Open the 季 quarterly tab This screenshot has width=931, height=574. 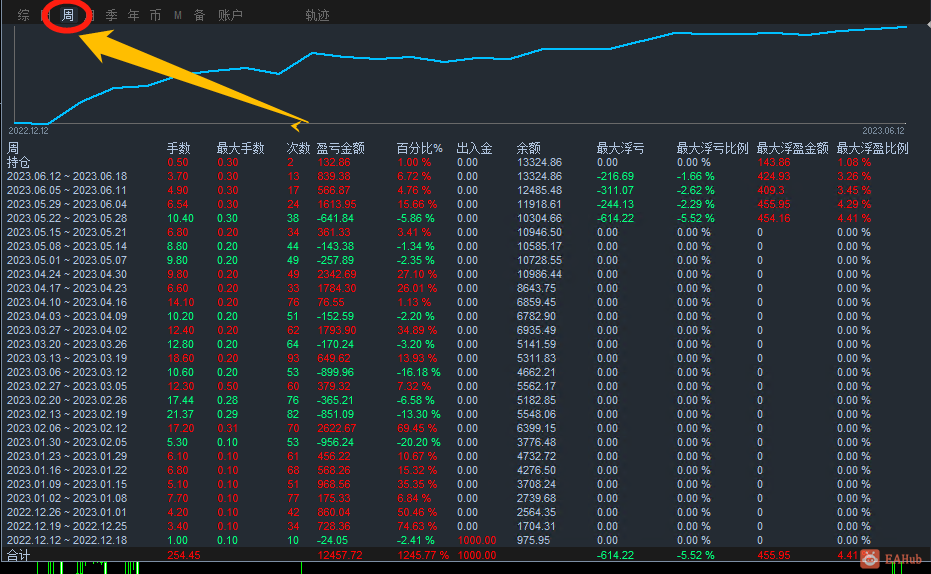[x=112, y=15]
